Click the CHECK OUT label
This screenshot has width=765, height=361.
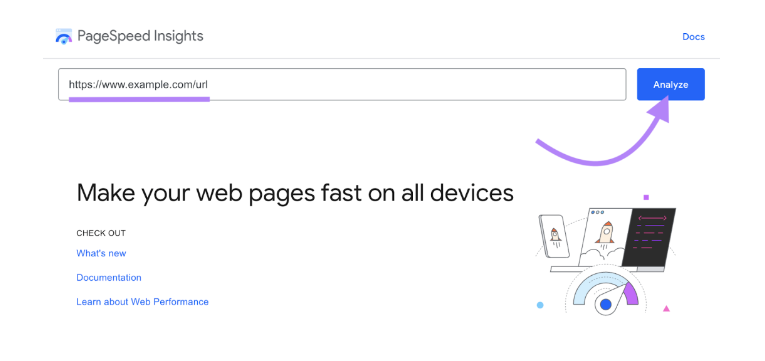point(101,233)
